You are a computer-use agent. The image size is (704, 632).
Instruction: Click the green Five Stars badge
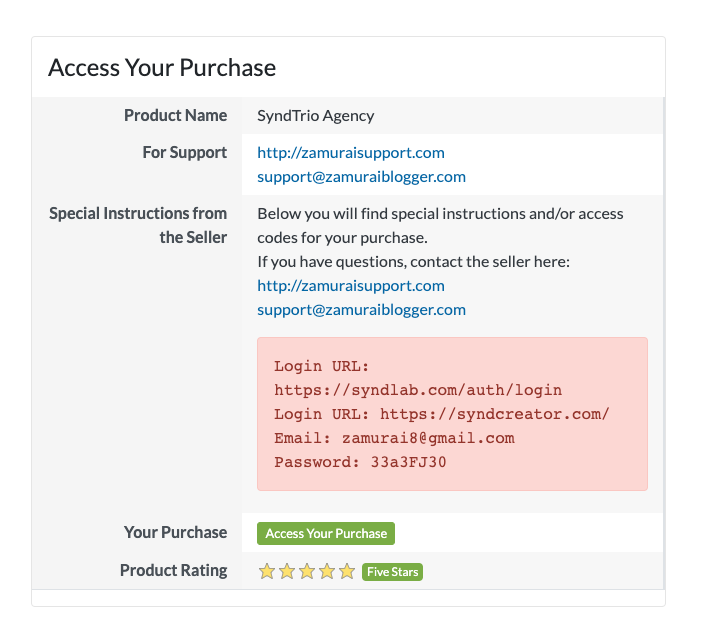392,572
